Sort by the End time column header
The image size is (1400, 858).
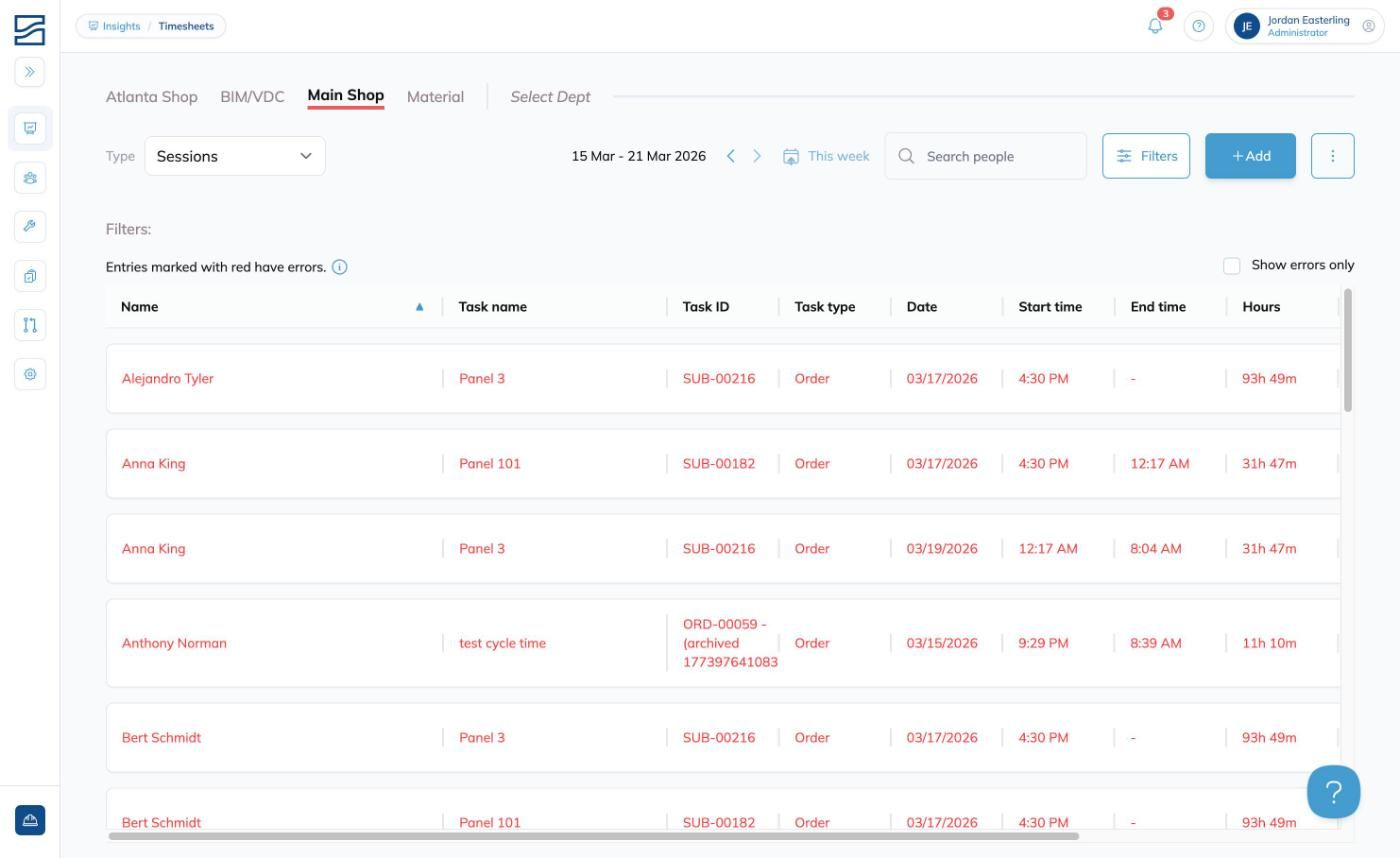click(x=1158, y=307)
